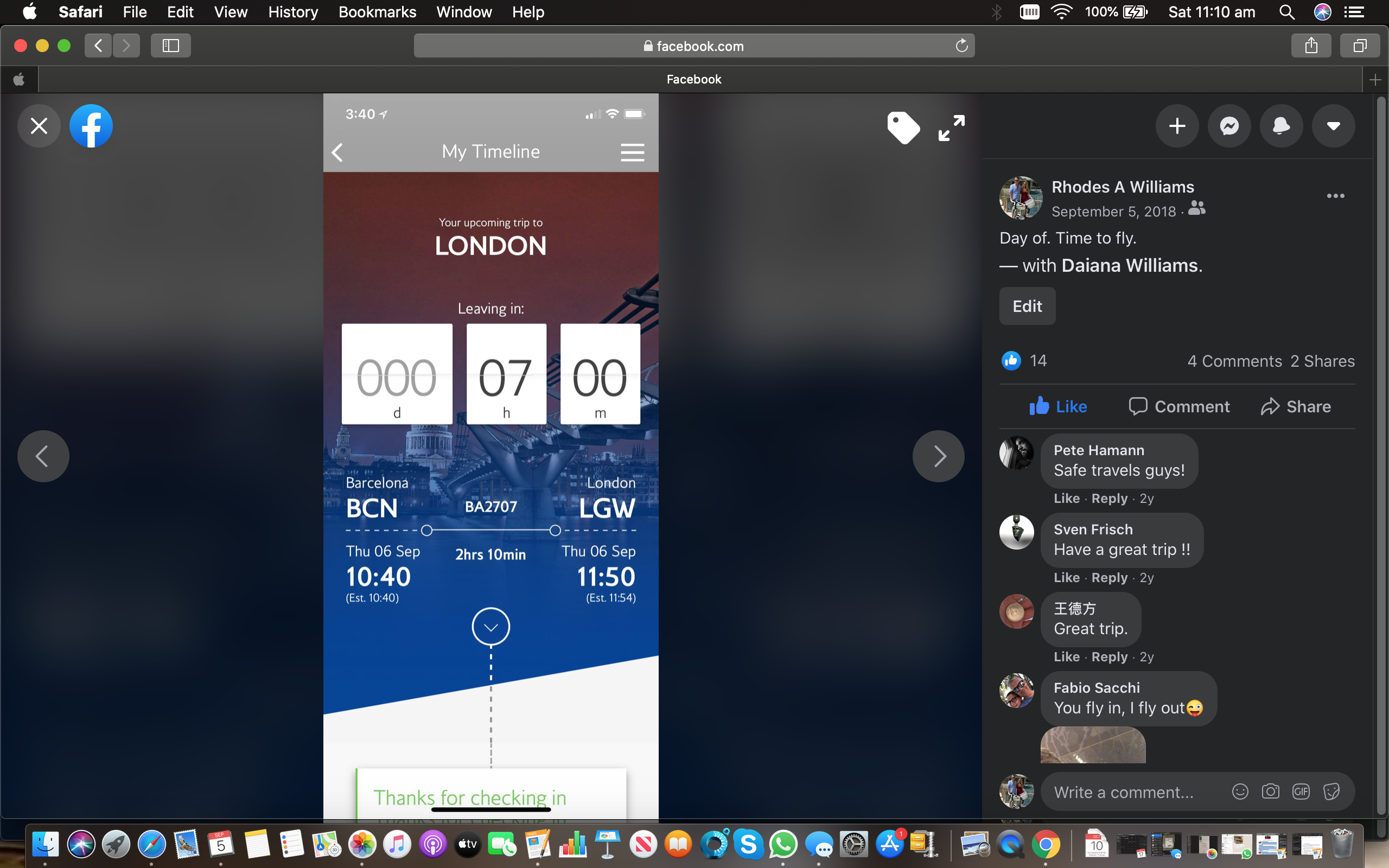Click the Comment button
Screen dimensions: 1389x868
pyautogui.click(x=1179, y=406)
